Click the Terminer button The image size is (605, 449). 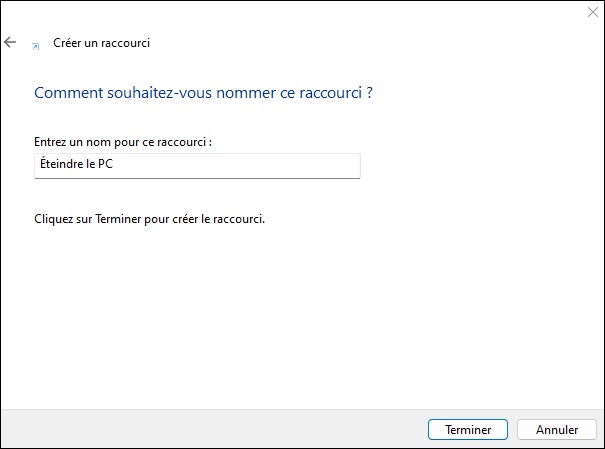468,429
